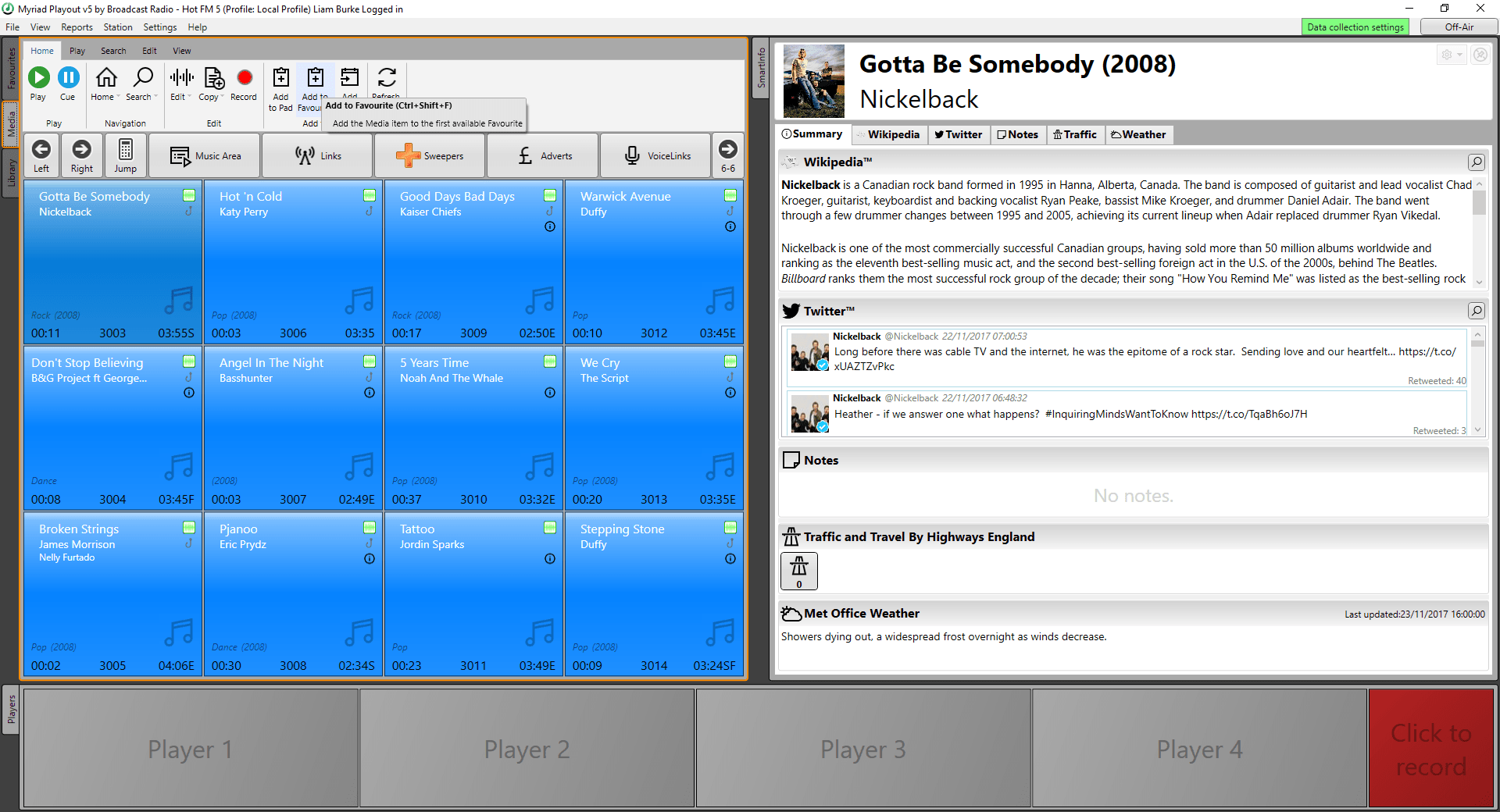Switch to the Twitter tab
This screenshot has width=1500, height=812.
pyautogui.click(x=959, y=134)
